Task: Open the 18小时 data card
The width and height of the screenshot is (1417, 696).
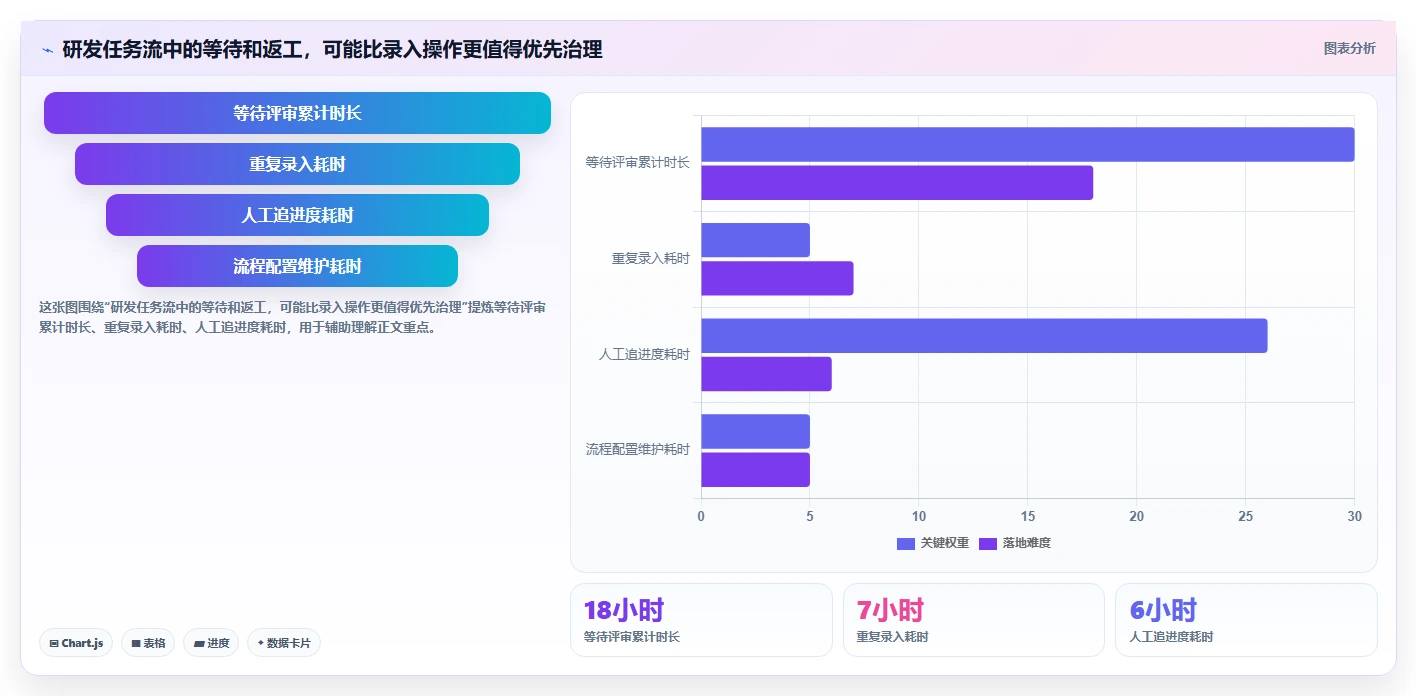Action: point(701,620)
